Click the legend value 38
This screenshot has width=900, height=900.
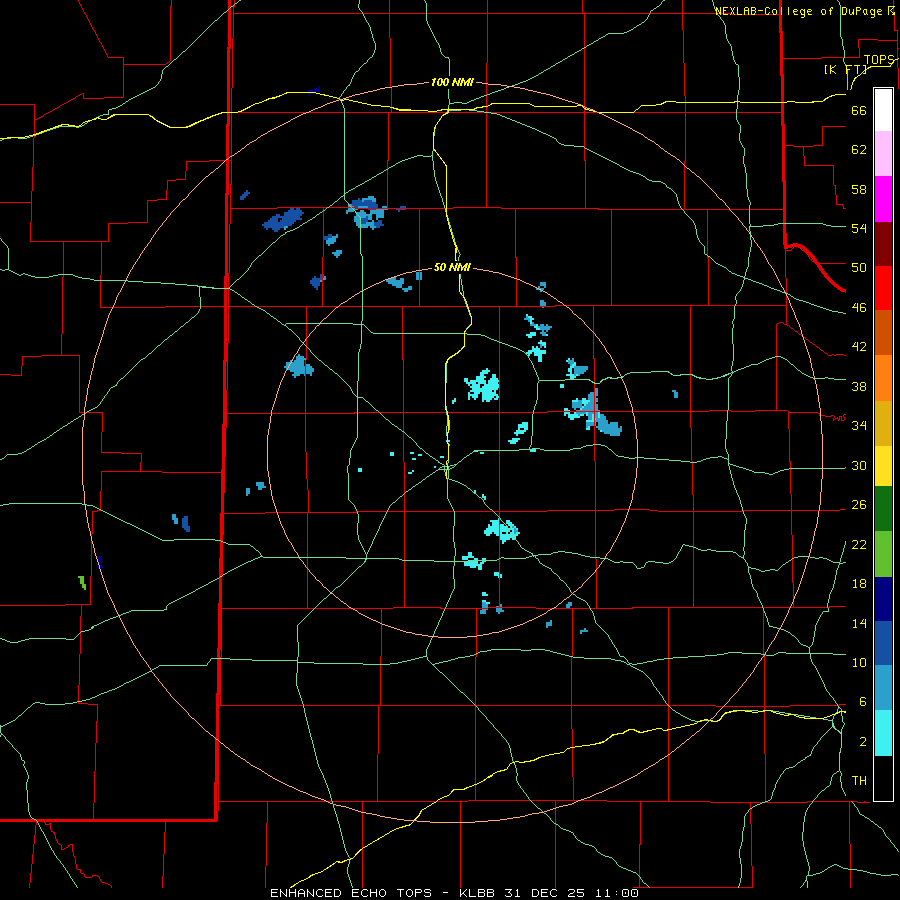click(x=859, y=386)
